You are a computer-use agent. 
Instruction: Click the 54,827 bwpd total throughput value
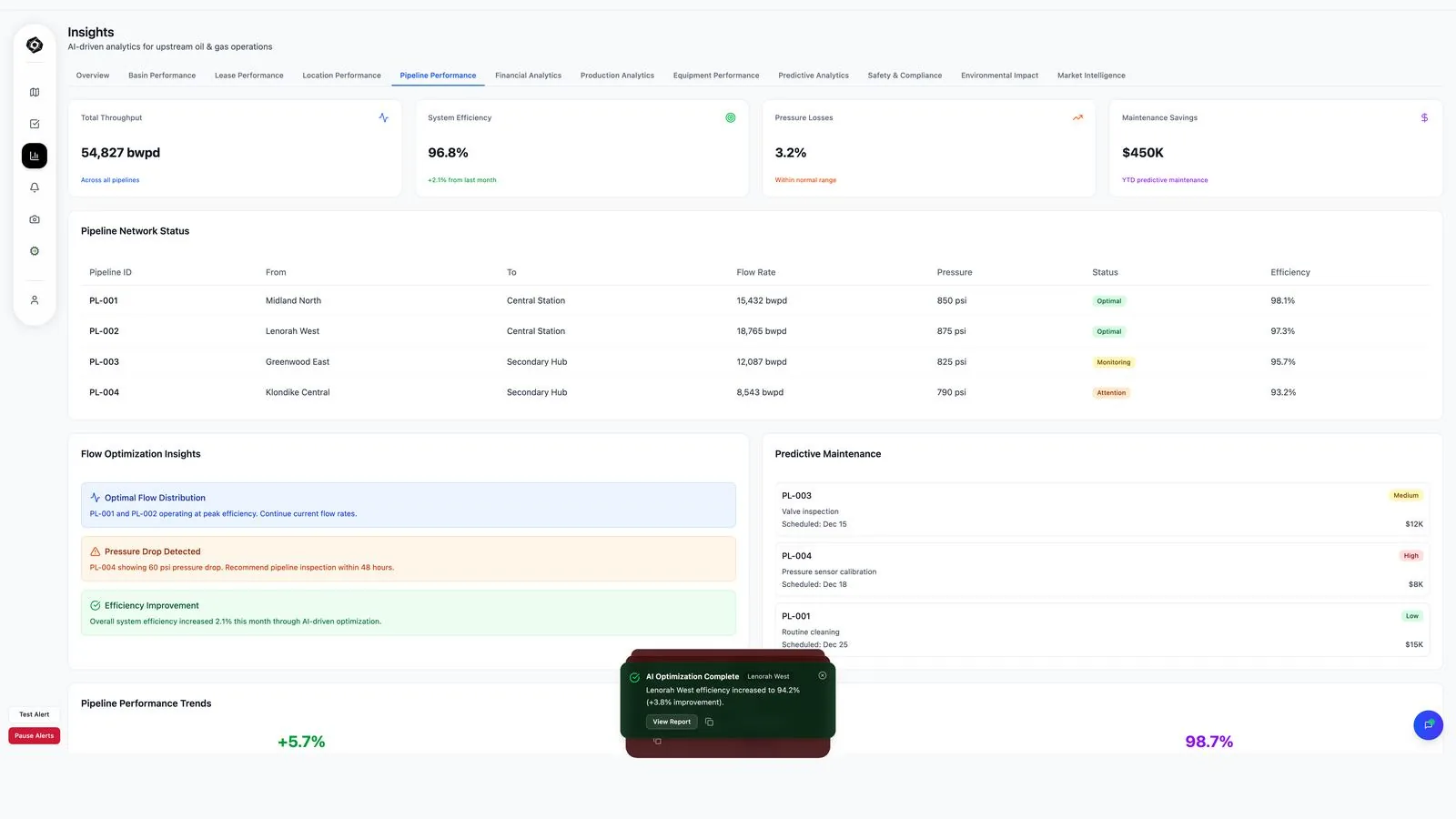coord(120,153)
